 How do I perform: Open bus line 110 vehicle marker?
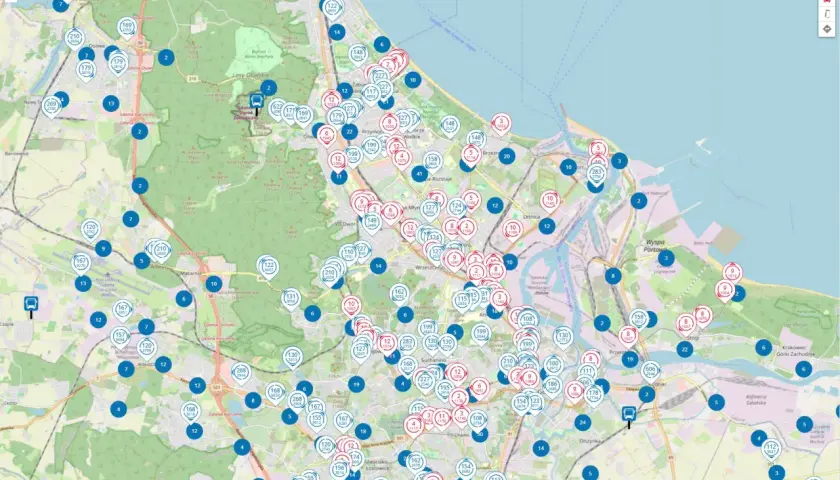(348, 253)
